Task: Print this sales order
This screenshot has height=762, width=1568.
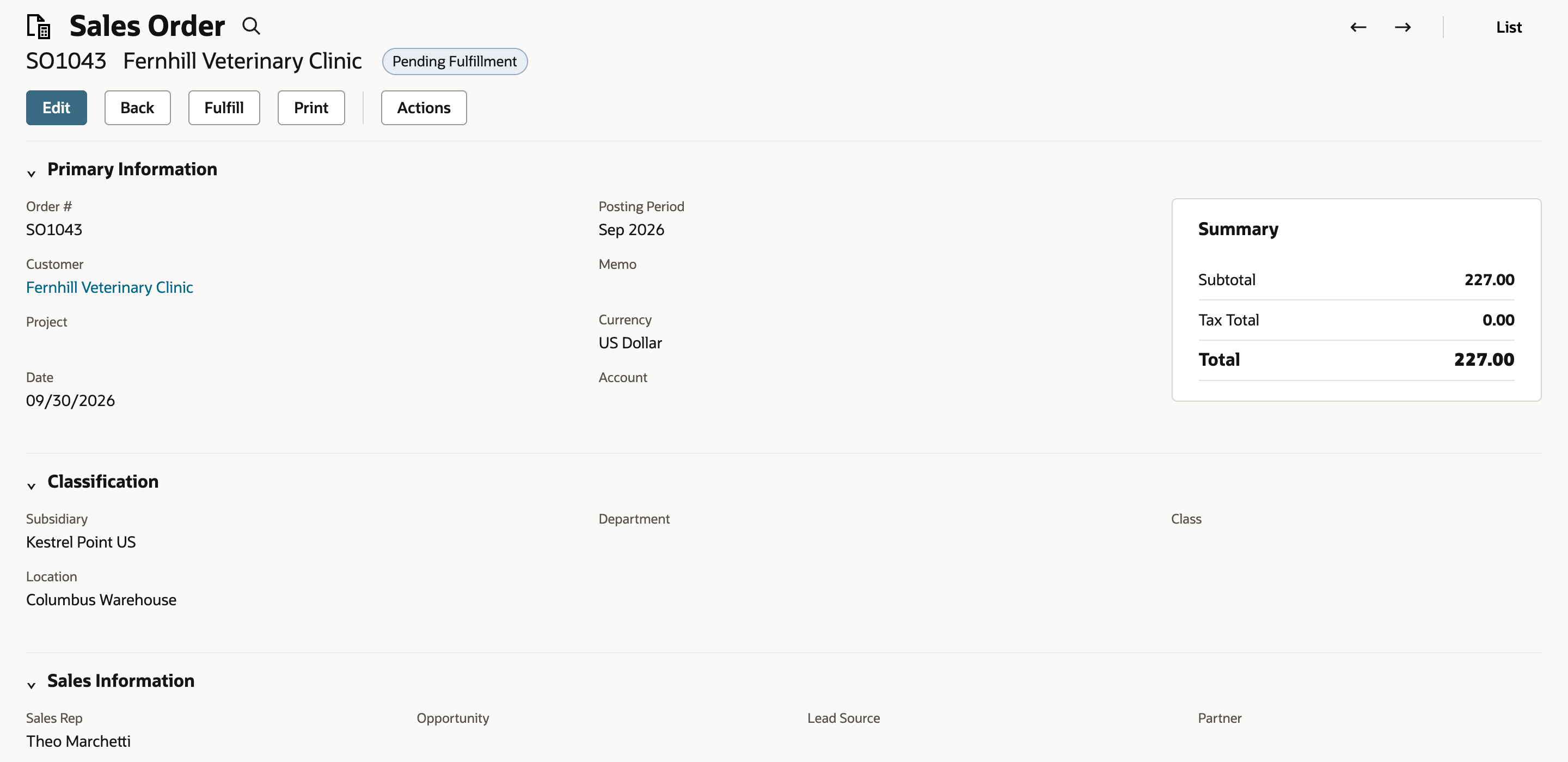Action: click(311, 108)
